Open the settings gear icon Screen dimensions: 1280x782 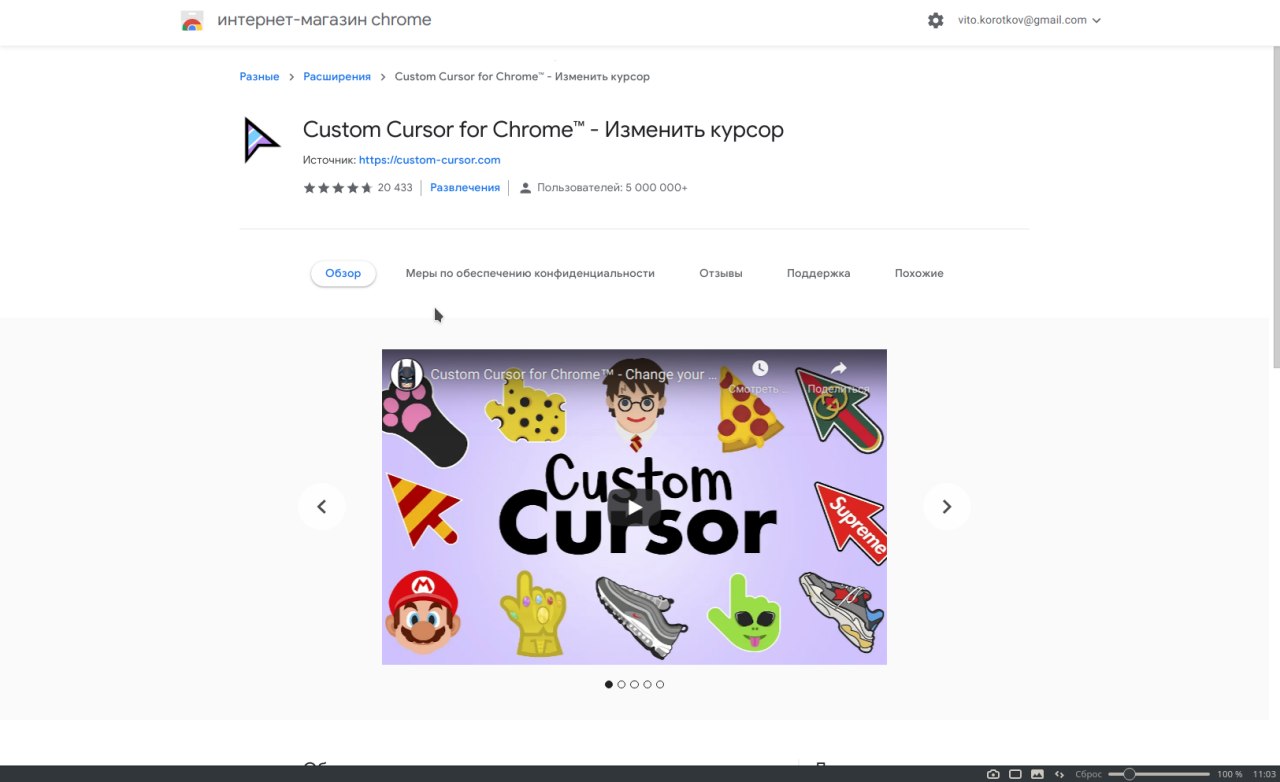(x=935, y=20)
